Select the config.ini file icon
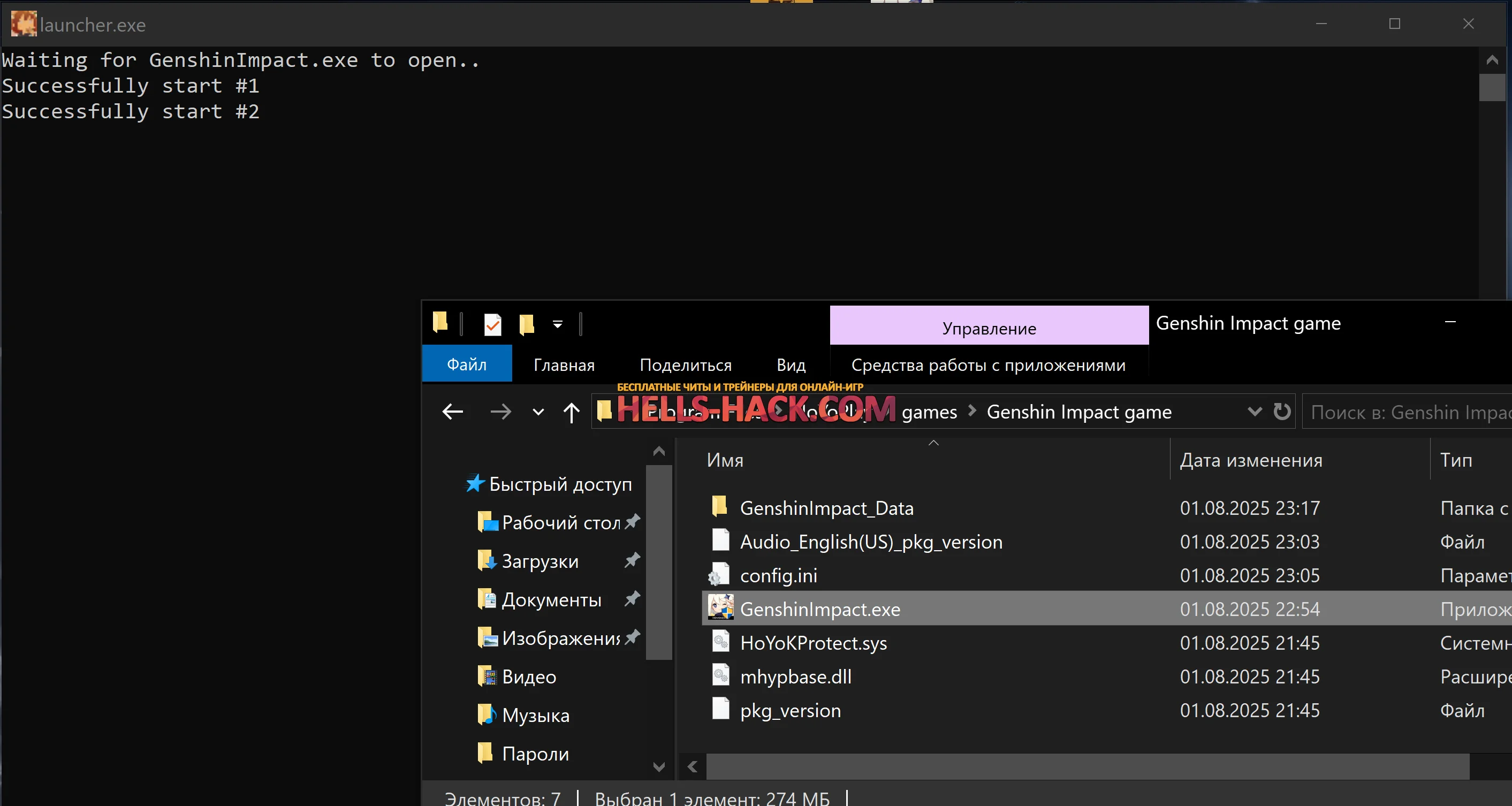 719,574
